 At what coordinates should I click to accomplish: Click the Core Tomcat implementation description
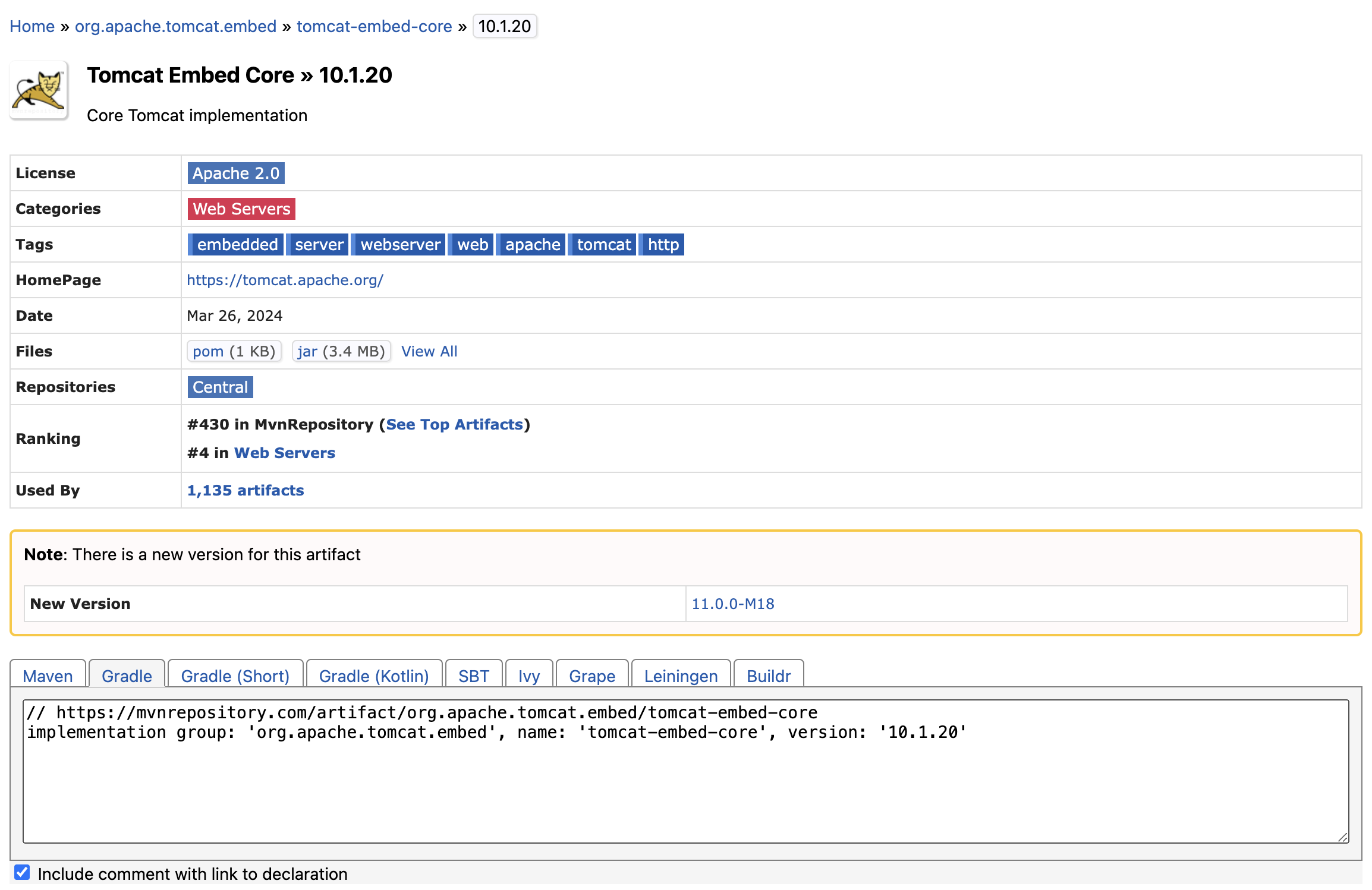(197, 115)
